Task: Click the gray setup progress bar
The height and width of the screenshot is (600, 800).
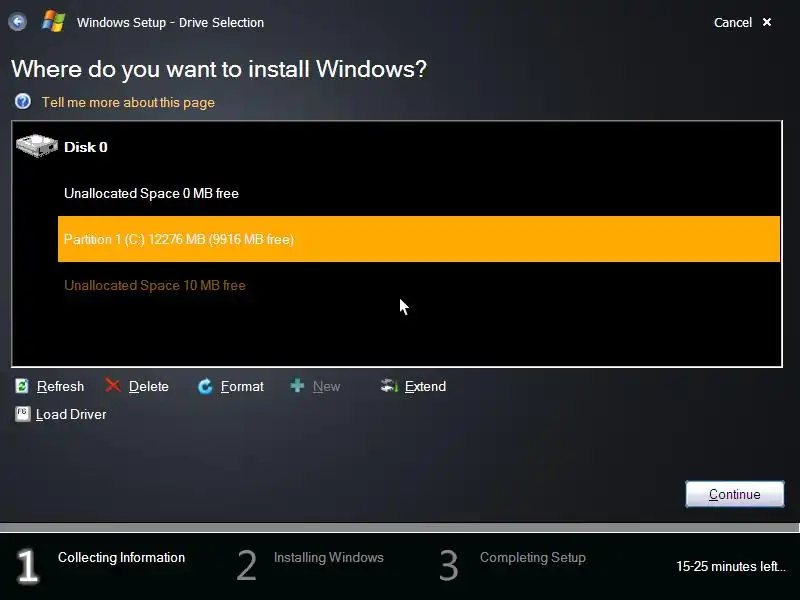Action: (400, 527)
